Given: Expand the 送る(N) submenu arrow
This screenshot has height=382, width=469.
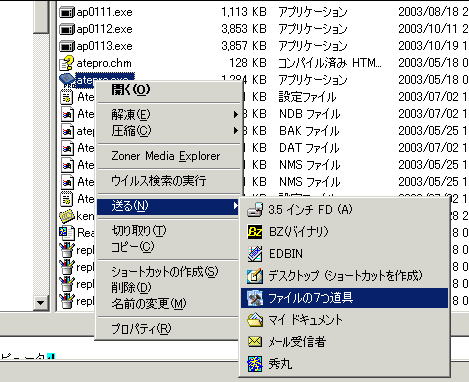Looking at the screenshot, I should (x=236, y=206).
